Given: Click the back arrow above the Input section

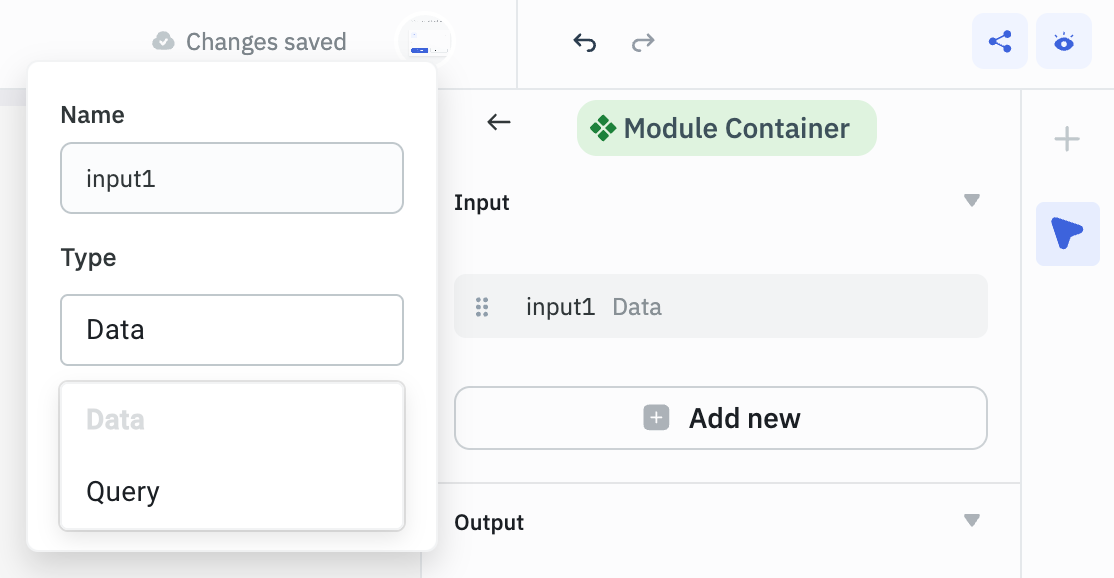Looking at the screenshot, I should click(x=498, y=121).
